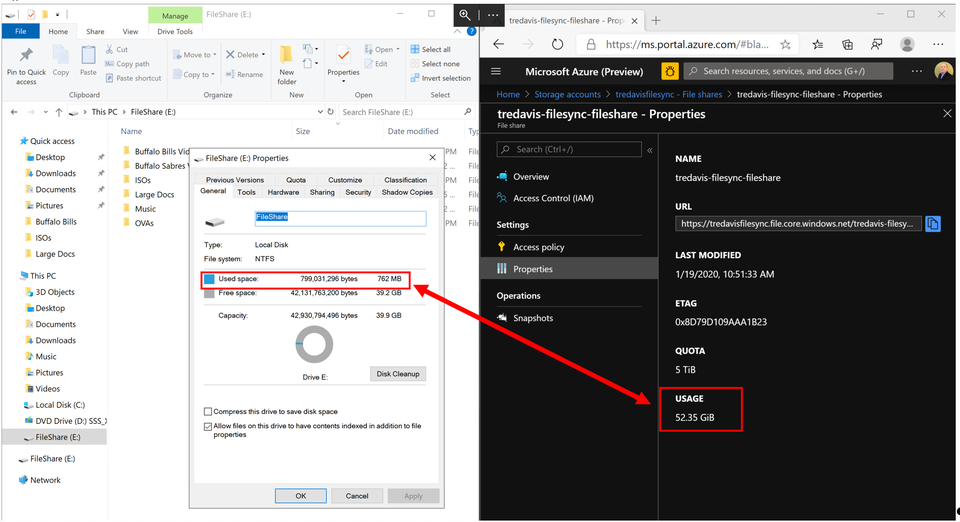Viewport: 960px width, 522px height.
Task: Expand the Move to dropdown
Action: [214, 55]
